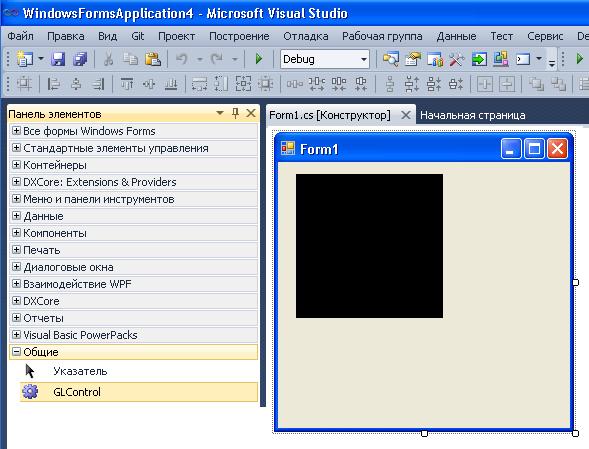Open the Debug configuration combo box
Viewport: 589px width, 449px height.
pyautogui.click(x=325, y=59)
